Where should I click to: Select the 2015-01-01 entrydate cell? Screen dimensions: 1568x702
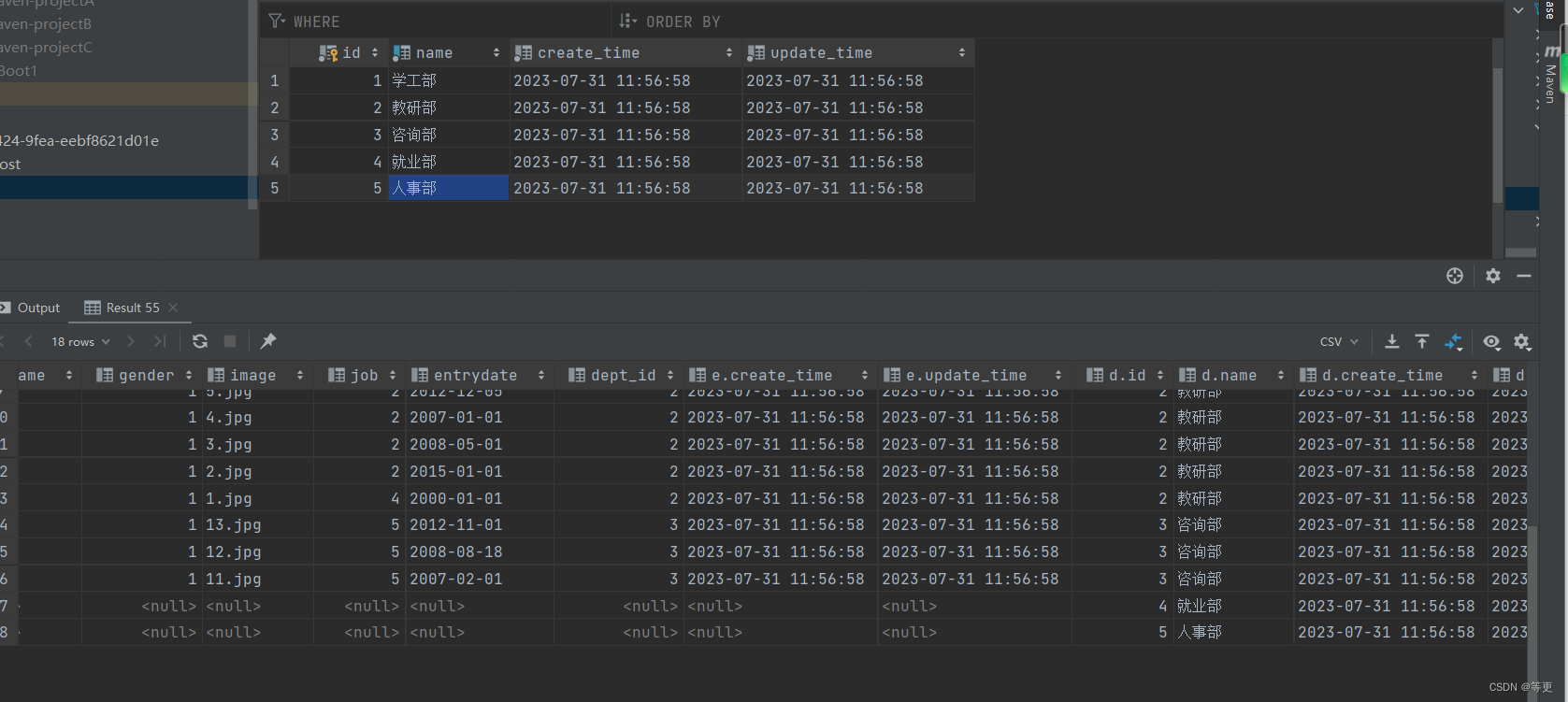click(480, 471)
